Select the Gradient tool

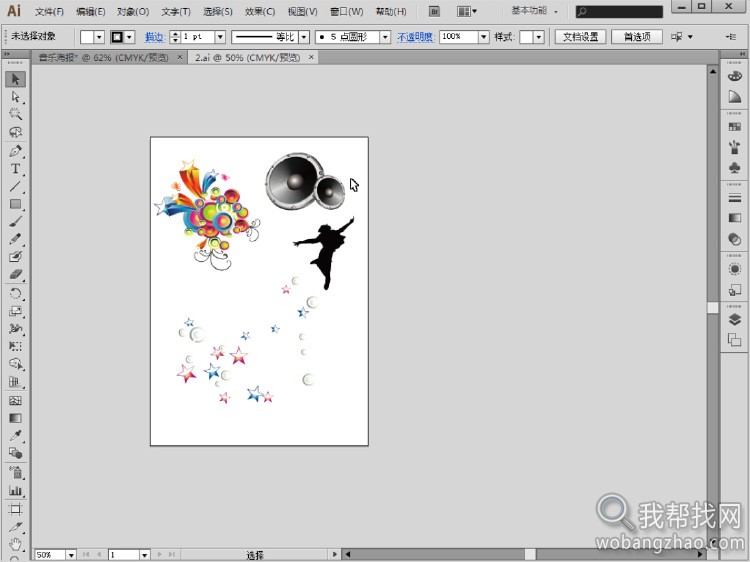coord(15,418)
